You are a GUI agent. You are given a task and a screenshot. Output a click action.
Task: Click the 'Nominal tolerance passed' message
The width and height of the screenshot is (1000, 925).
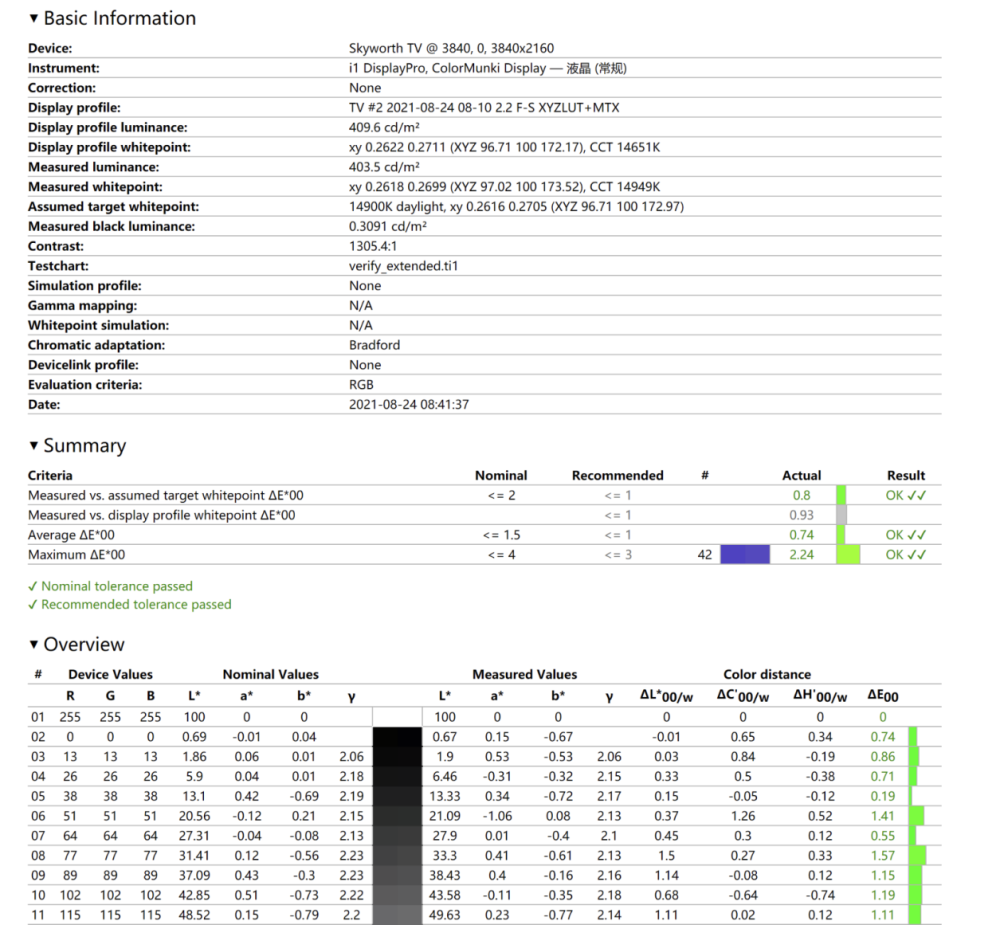pyautogui.click(x=110, y=586)
